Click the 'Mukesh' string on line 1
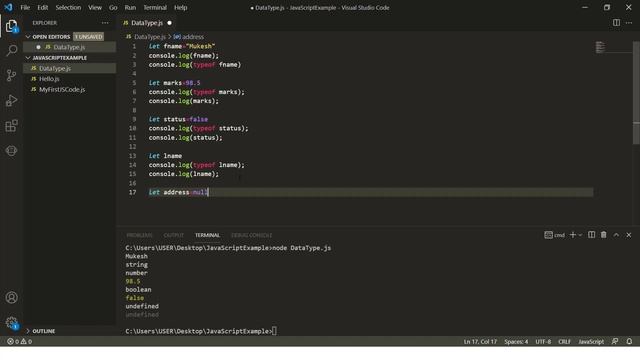The image size is (640, 360). click(200, 47)
